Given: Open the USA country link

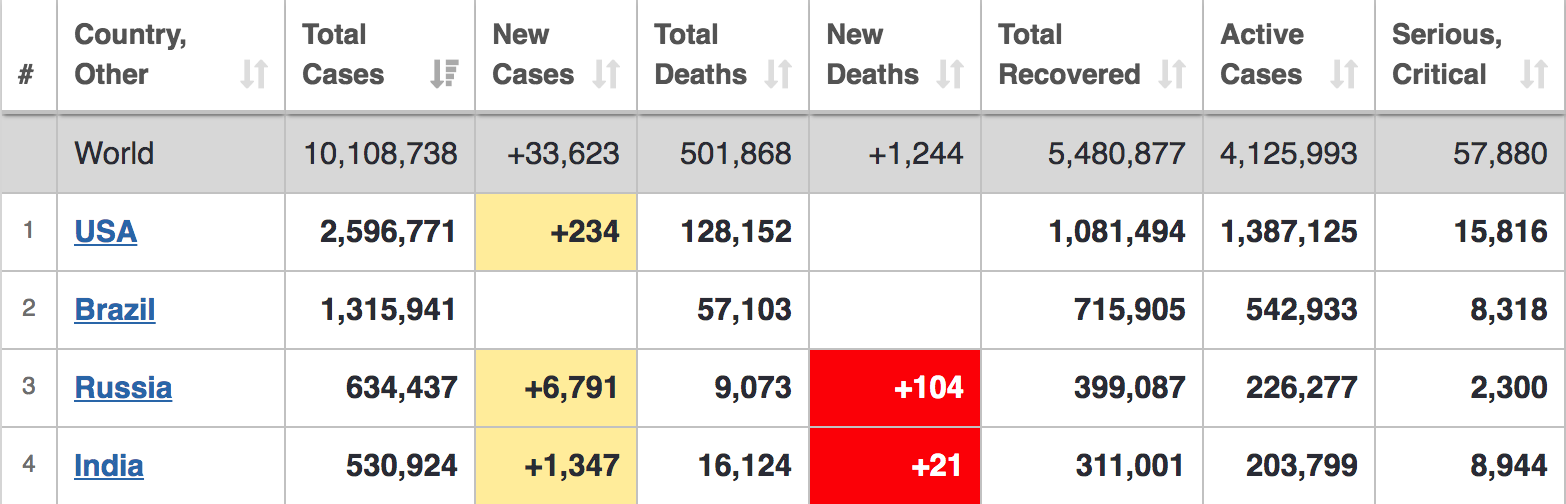Looking at the screenshot, I should pyautogui.click(x=105, y=232).
